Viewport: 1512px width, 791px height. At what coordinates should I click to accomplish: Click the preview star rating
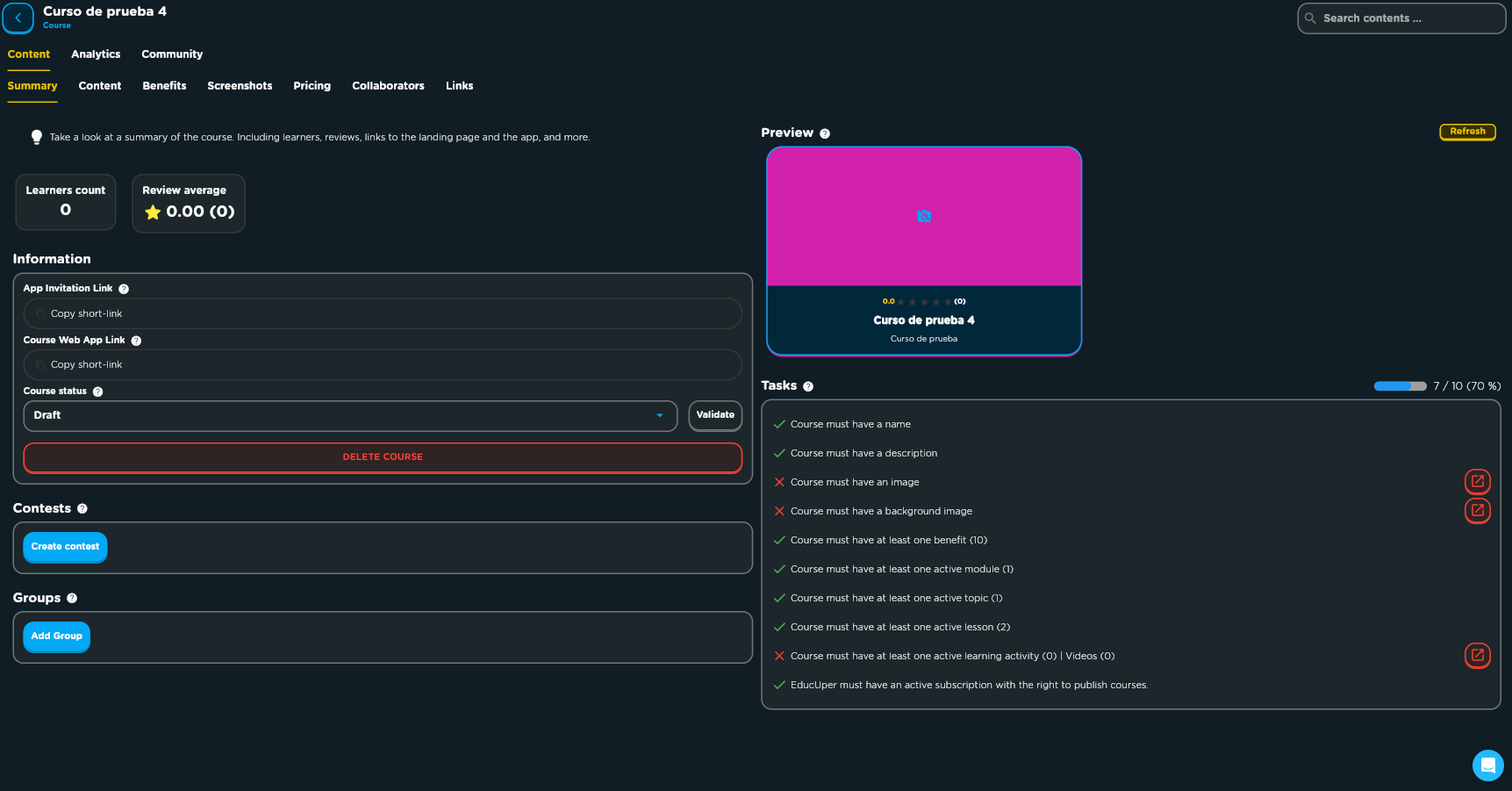coord(924,302)
